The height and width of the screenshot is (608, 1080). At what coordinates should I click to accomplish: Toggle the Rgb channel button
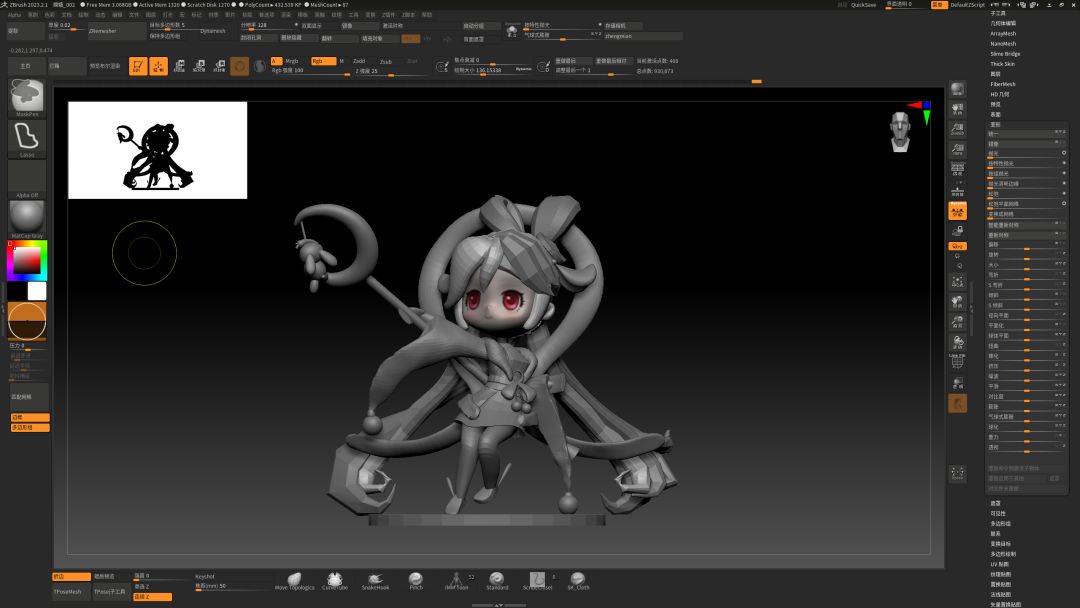pos(323,61)
